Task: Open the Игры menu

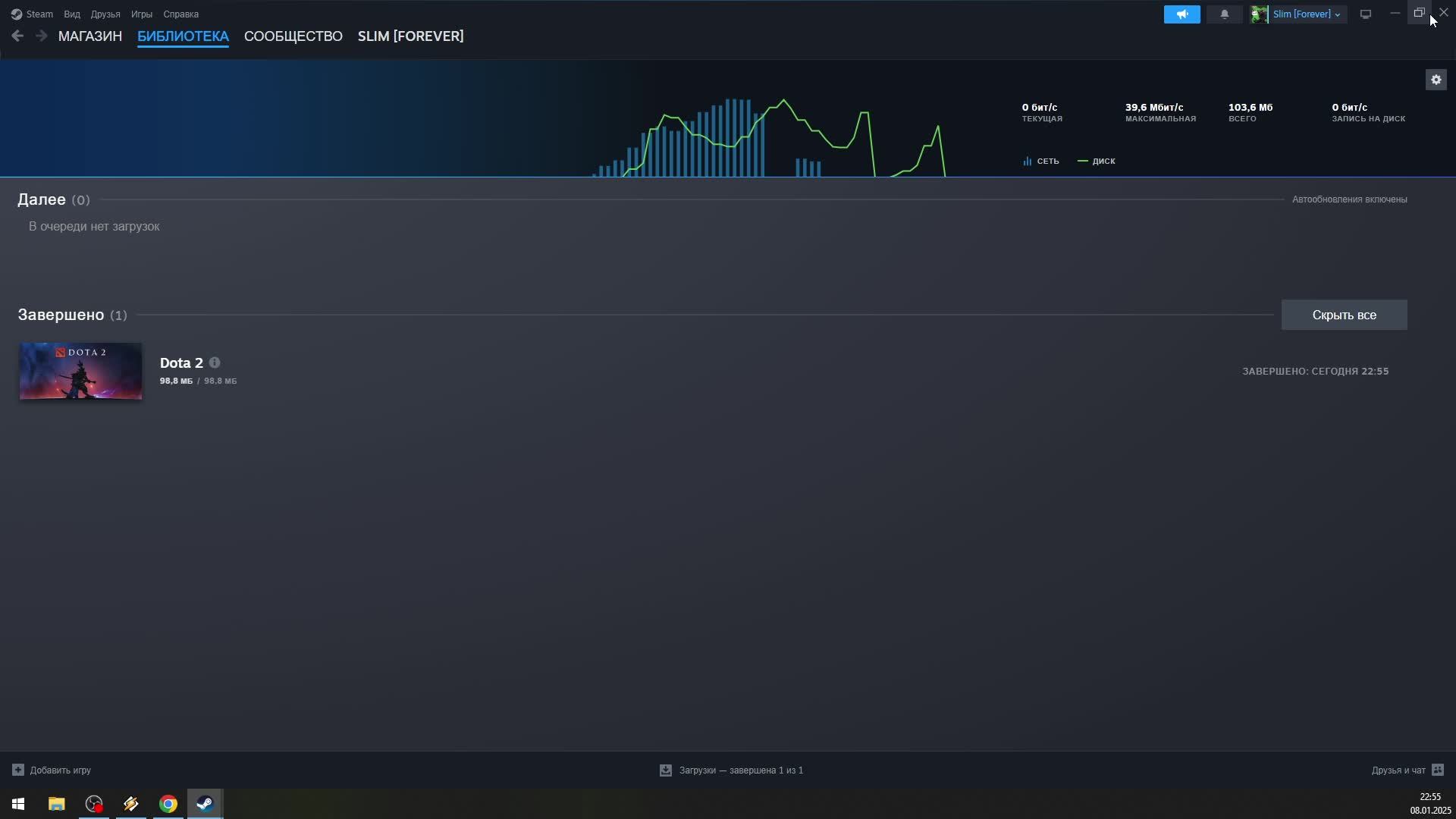Action: click(141, 14)
